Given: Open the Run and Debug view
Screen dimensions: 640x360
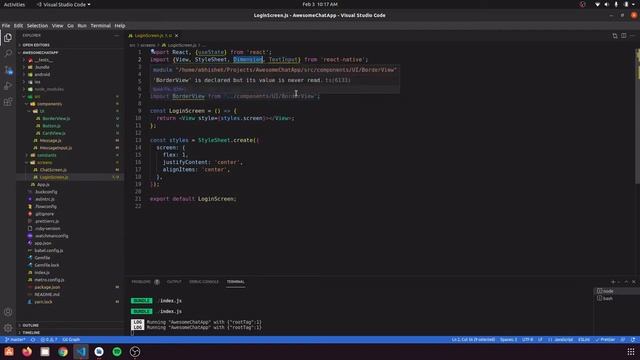Looking at the screenshot, I should point(8,86).
